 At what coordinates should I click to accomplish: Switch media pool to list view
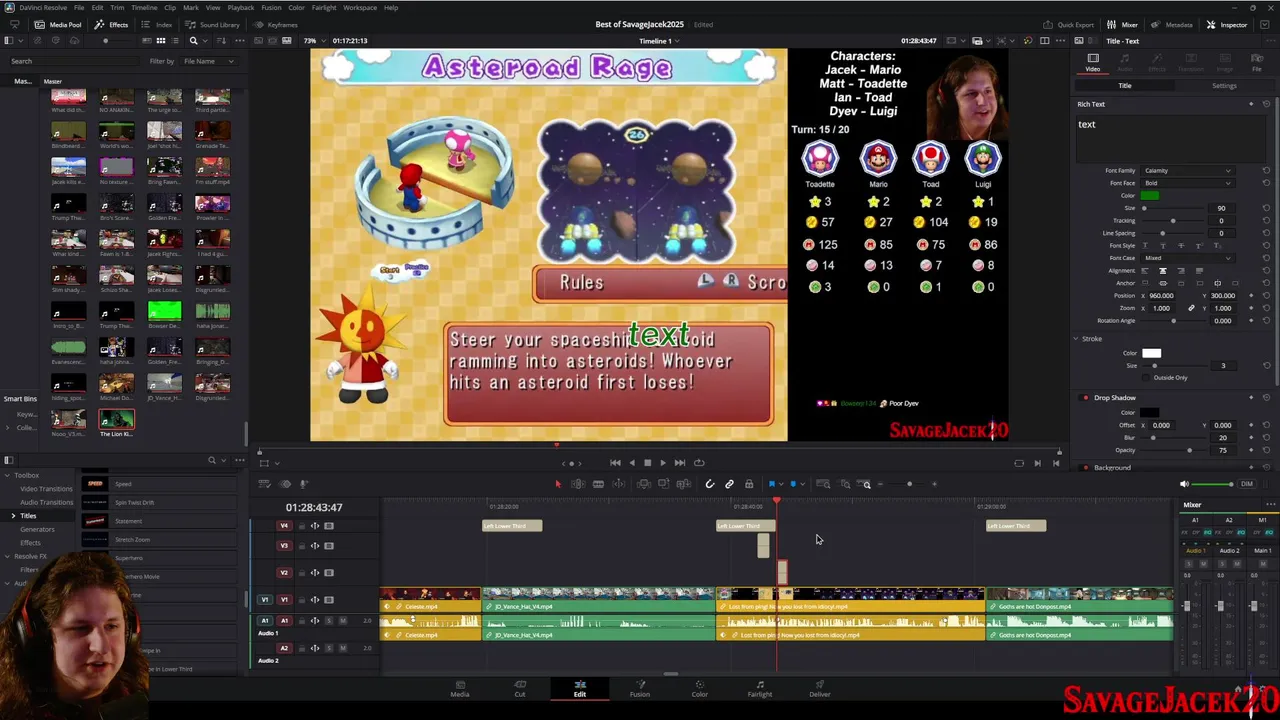pos(175,40)
